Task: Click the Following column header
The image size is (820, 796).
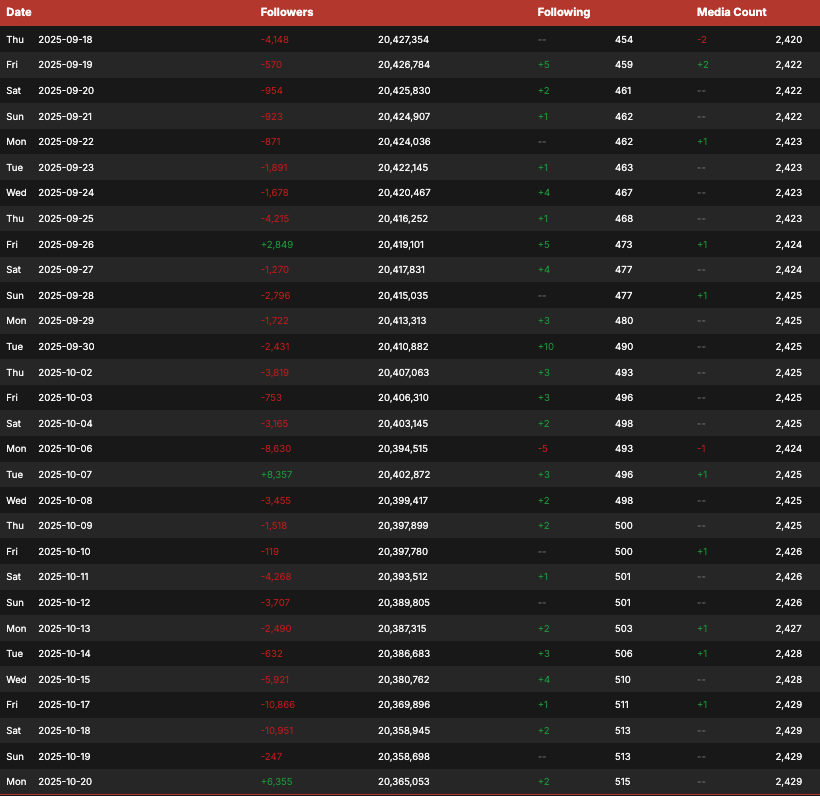Action: tap(564, 12)
